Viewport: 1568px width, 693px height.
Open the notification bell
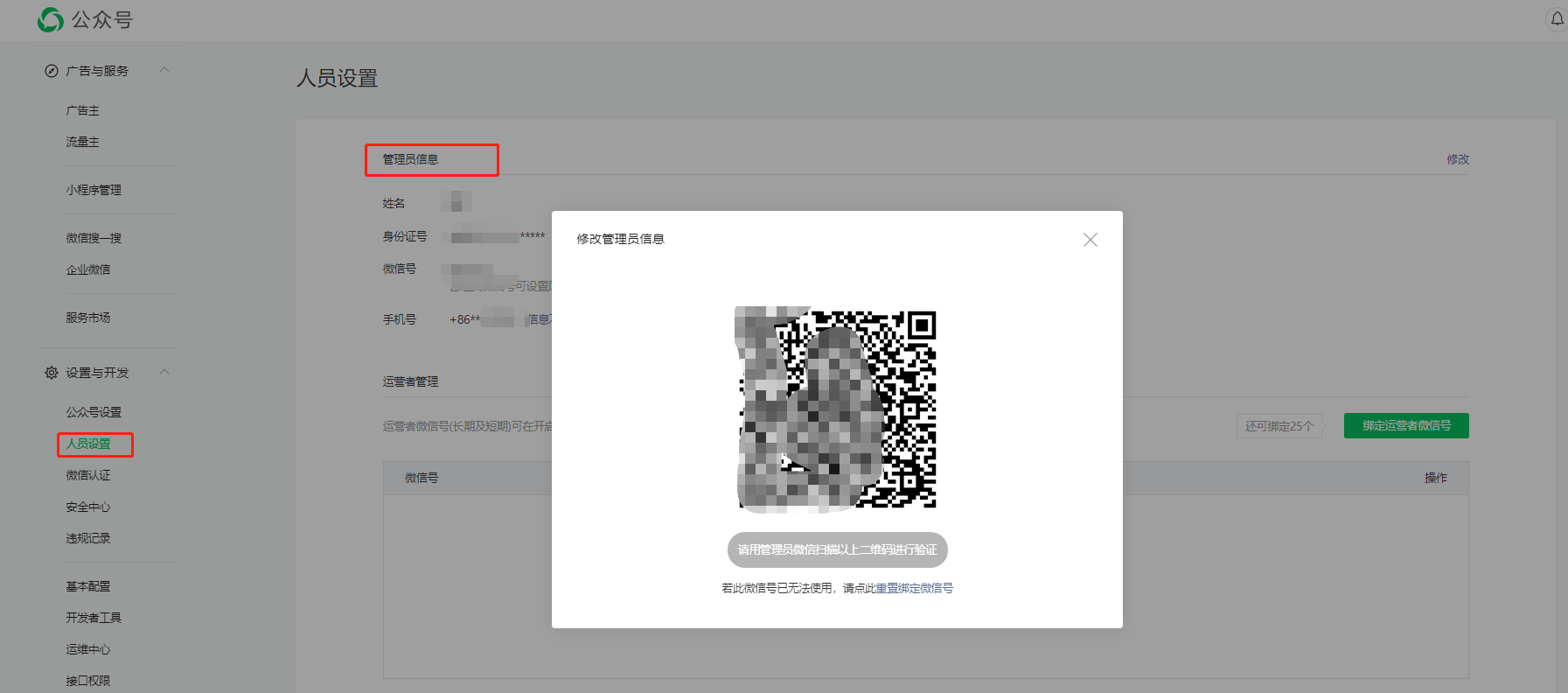(1558, 19)
